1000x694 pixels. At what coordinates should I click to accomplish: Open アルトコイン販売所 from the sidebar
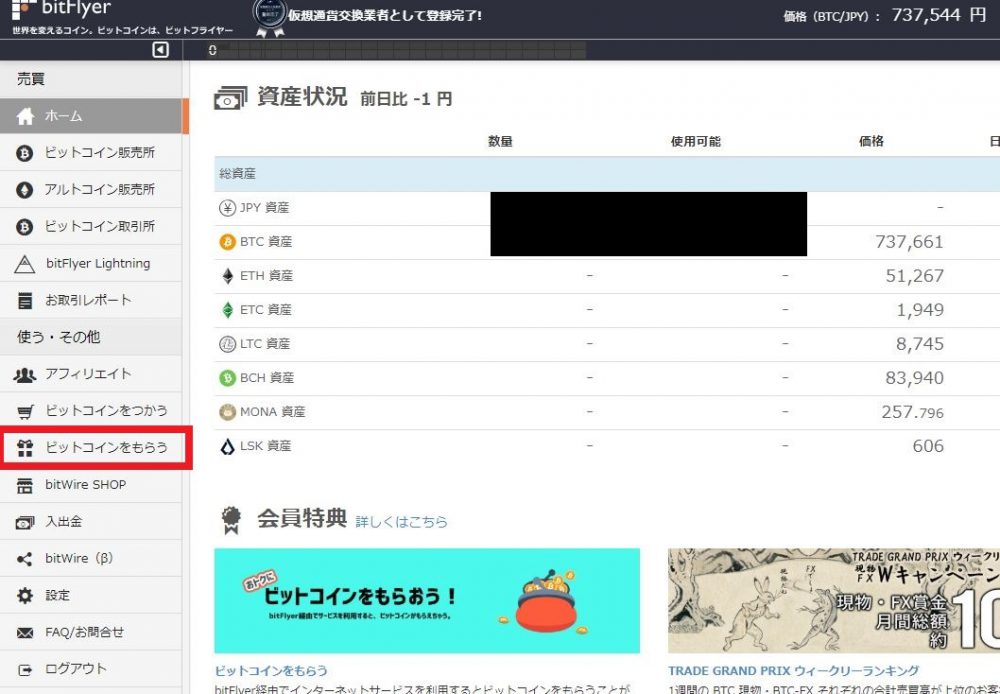click(91, 190)
